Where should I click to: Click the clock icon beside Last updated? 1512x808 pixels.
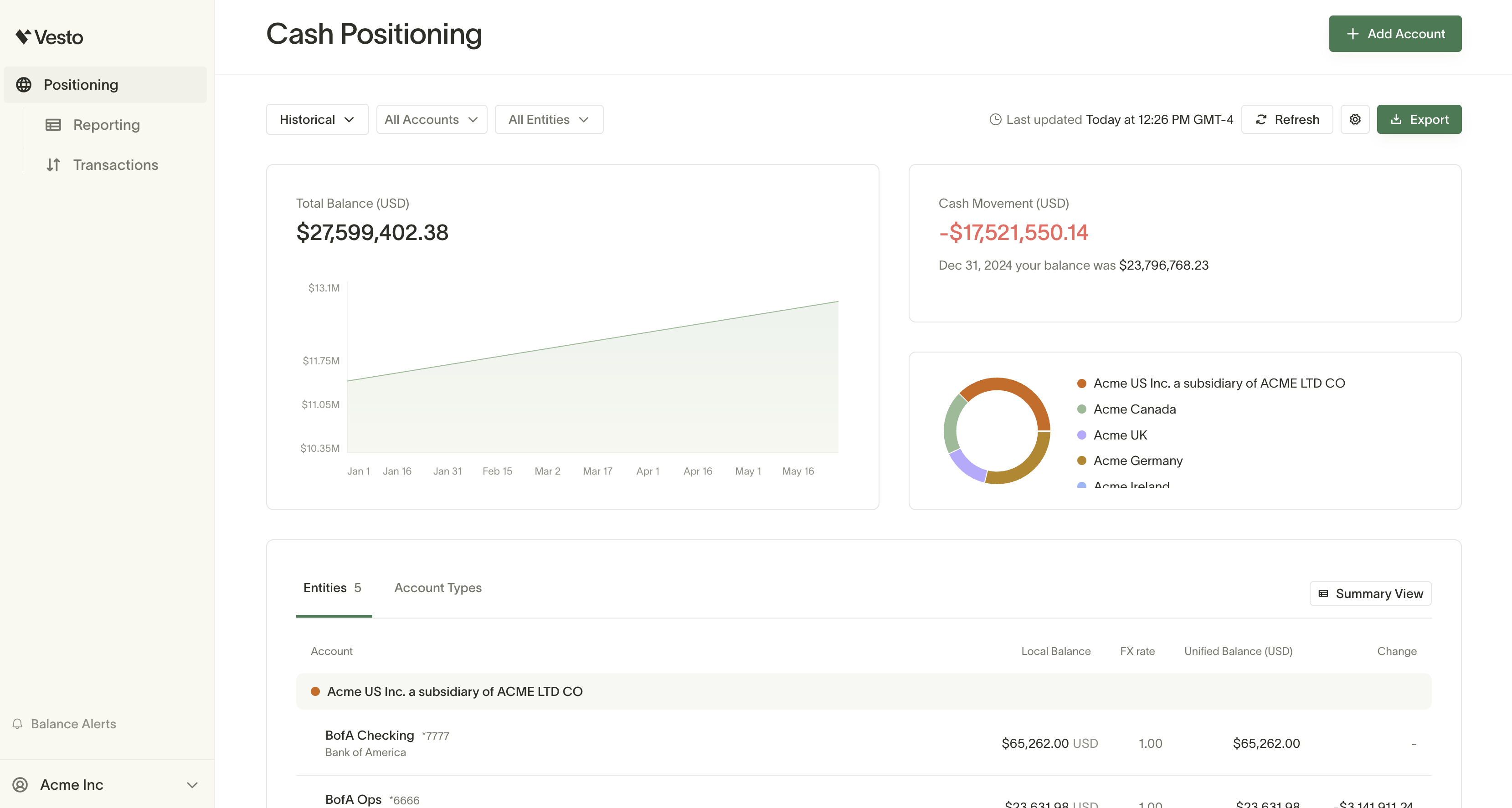pyautogui.click(x=996, y=119)
